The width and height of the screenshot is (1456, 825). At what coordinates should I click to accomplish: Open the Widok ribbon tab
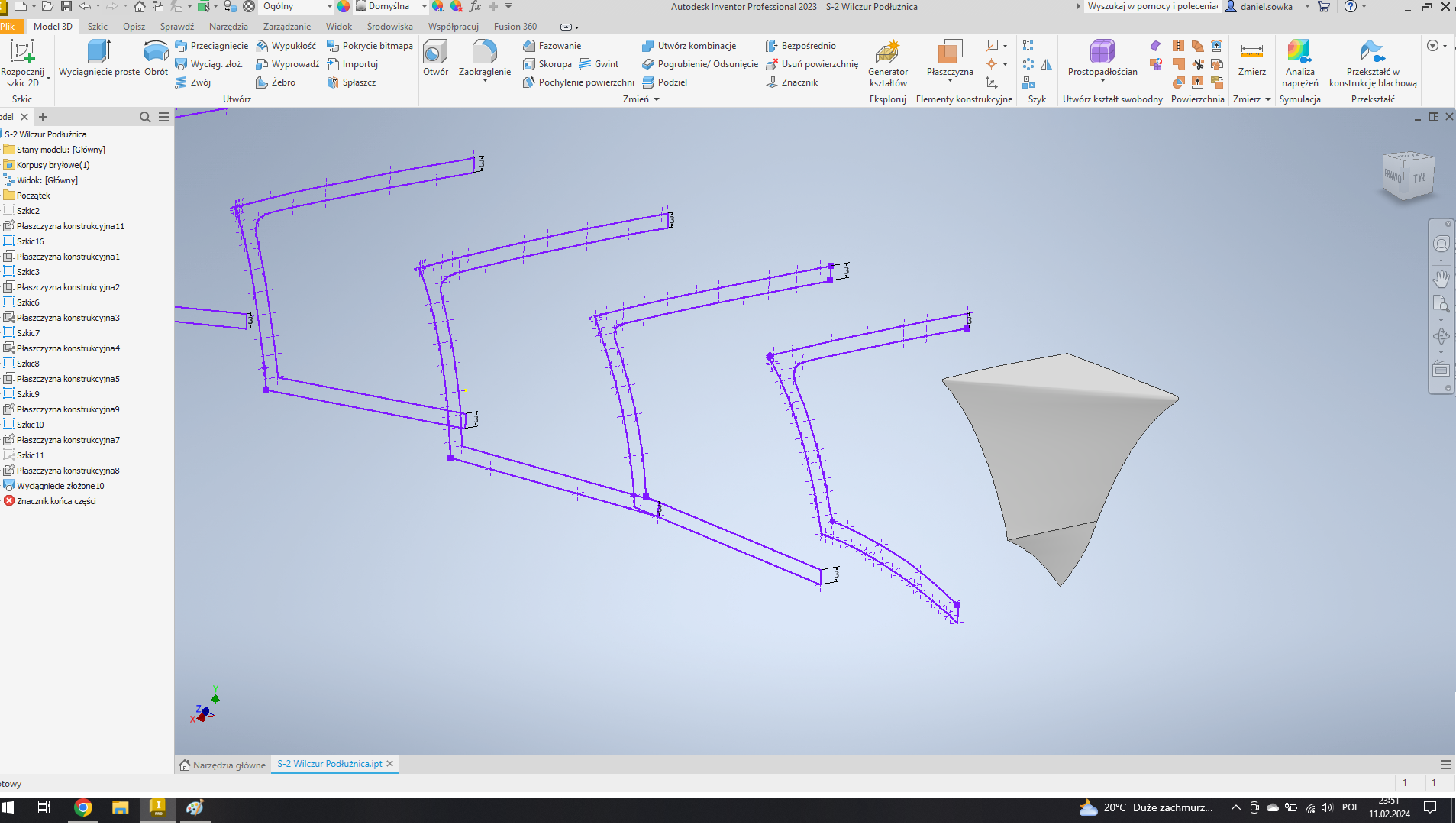tap(339, 27)
